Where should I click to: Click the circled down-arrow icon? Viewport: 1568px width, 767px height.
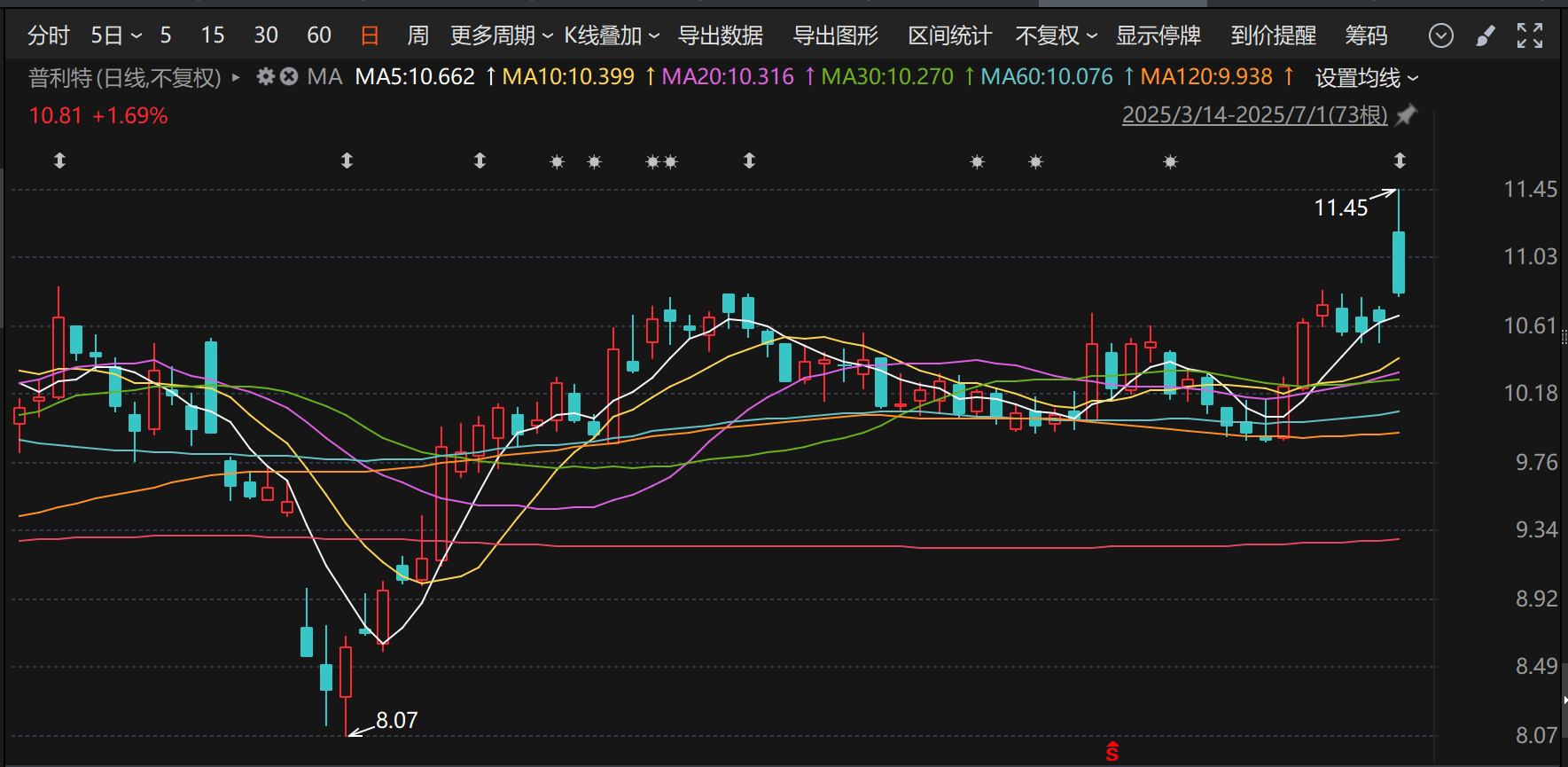click(1441, 35)
